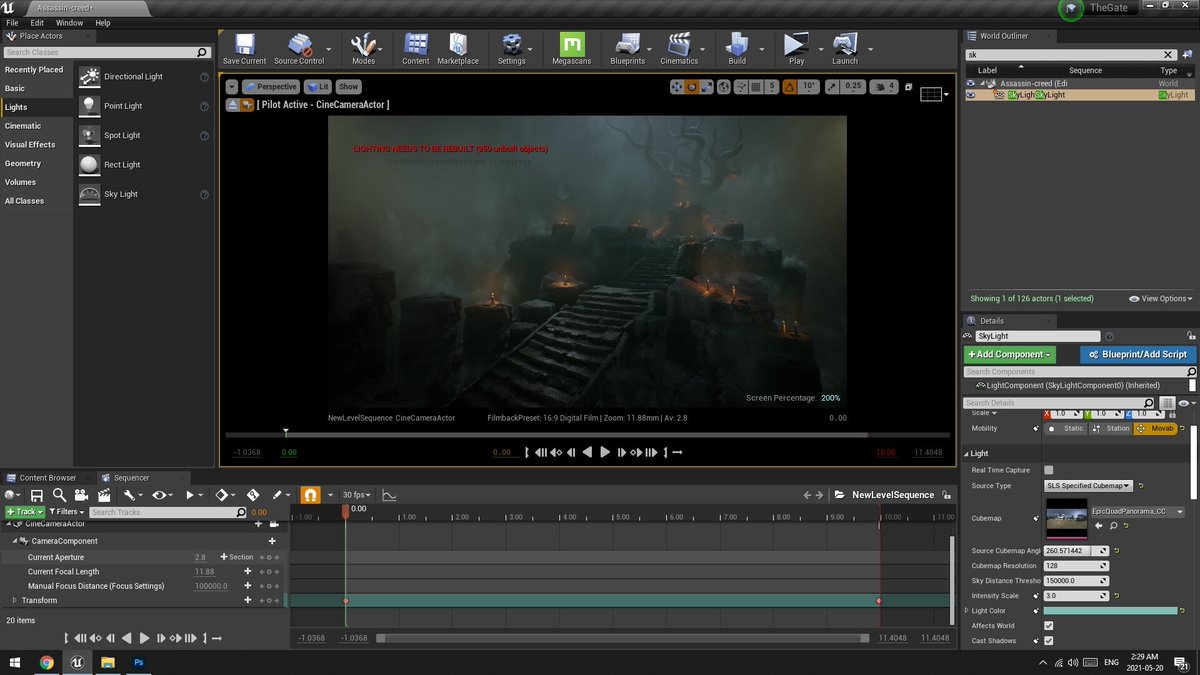
Task: Open the Source Type SLS Specified Cubemap dropdown
Action: tap(1088, 486)
